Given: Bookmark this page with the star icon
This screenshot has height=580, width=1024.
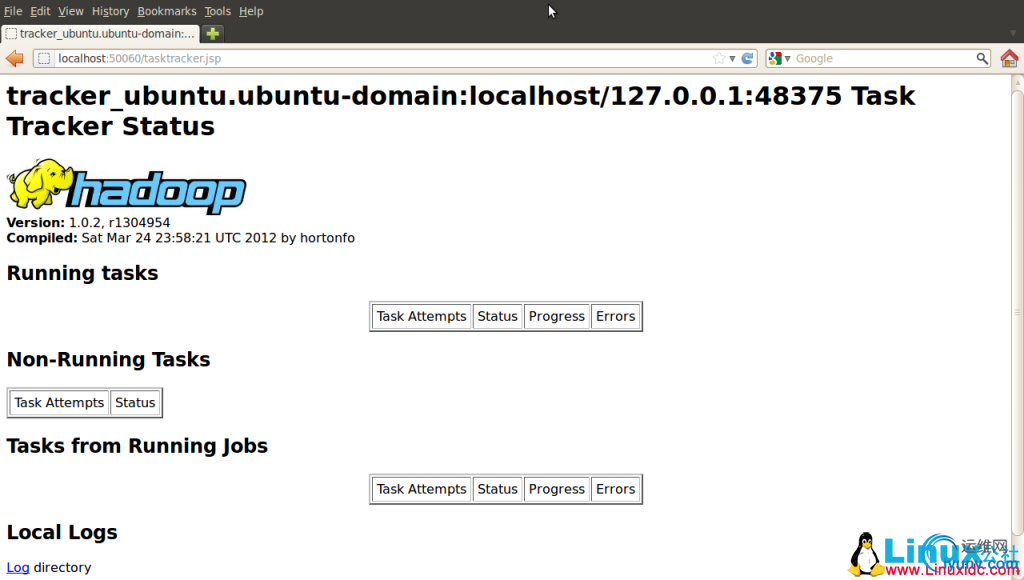Looking at the screenshot, I should pyautogui.click(x=719, y=59).
